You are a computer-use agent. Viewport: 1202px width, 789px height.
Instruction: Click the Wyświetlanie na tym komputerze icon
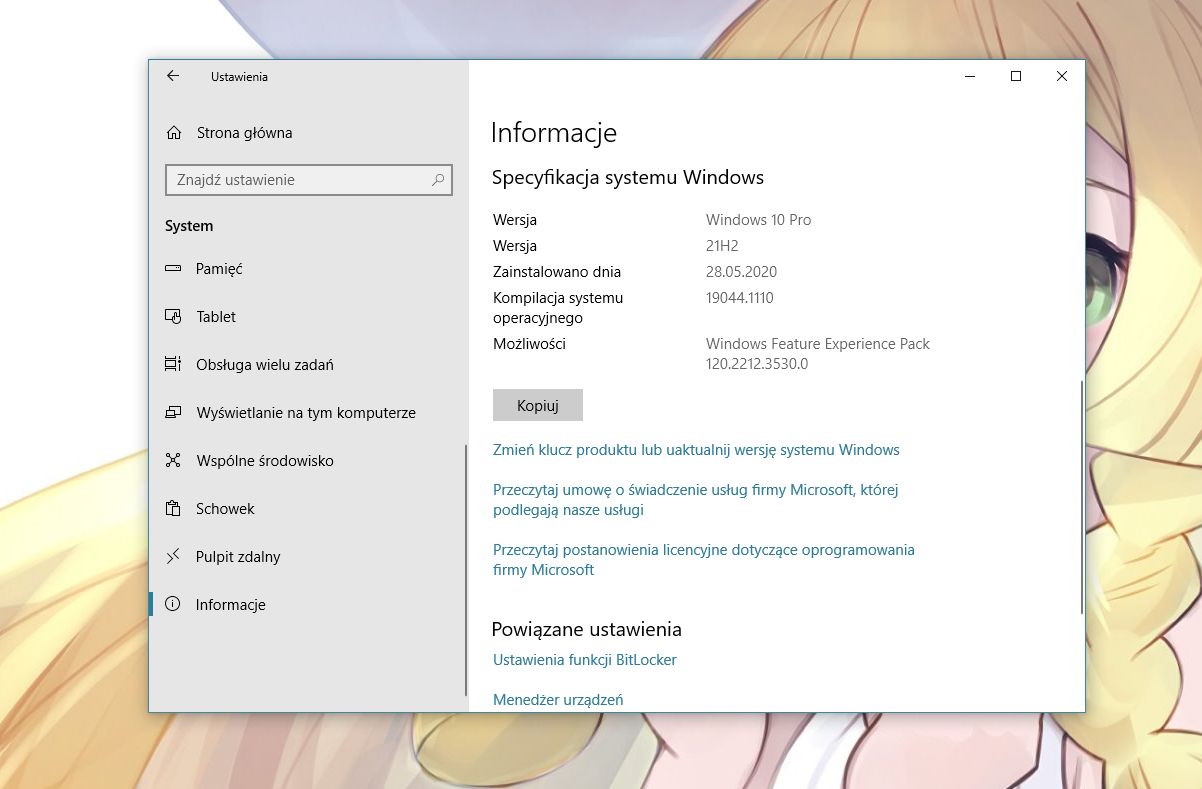tap(173, 413)
